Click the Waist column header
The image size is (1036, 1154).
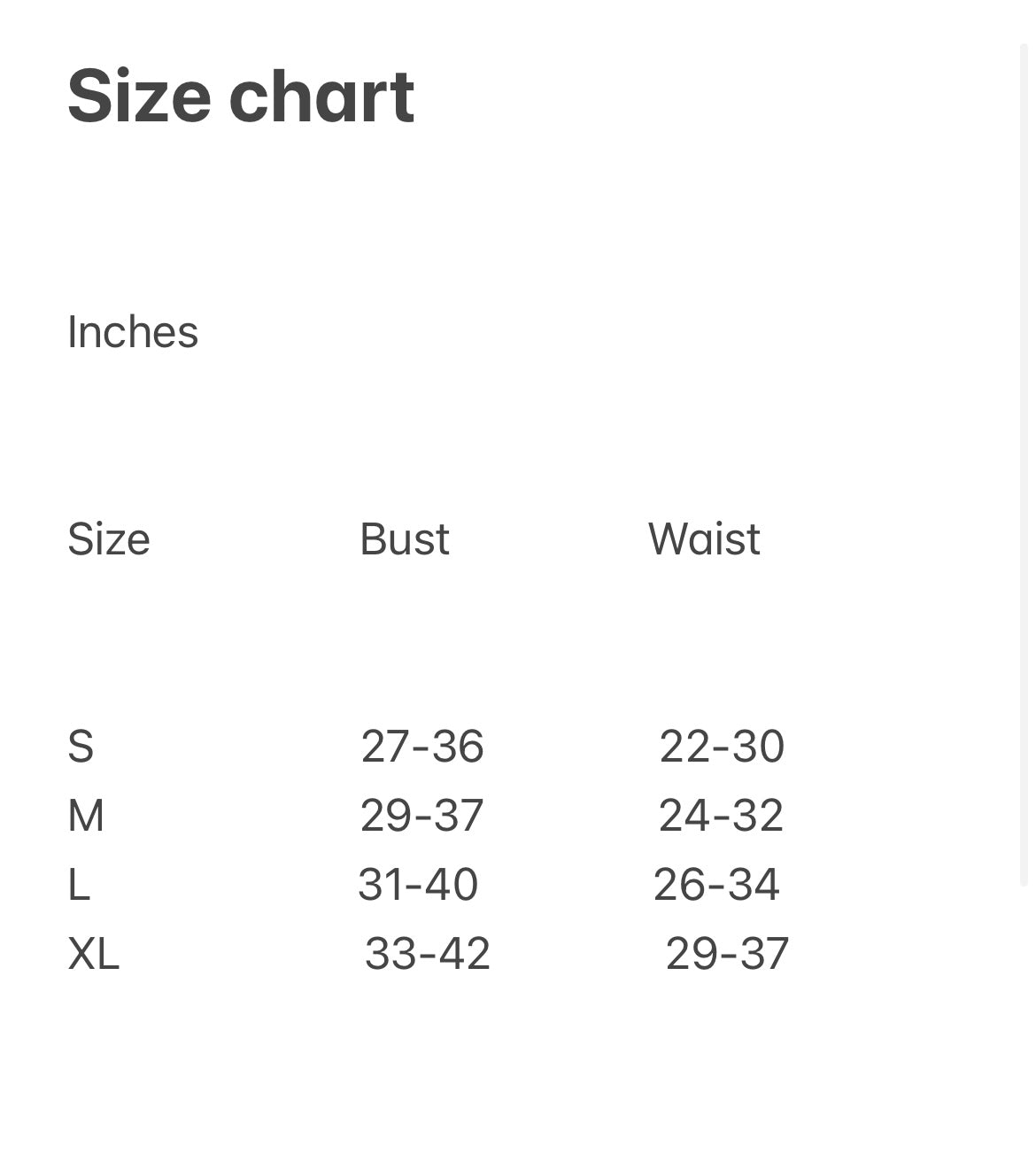(x=704, y=539)
